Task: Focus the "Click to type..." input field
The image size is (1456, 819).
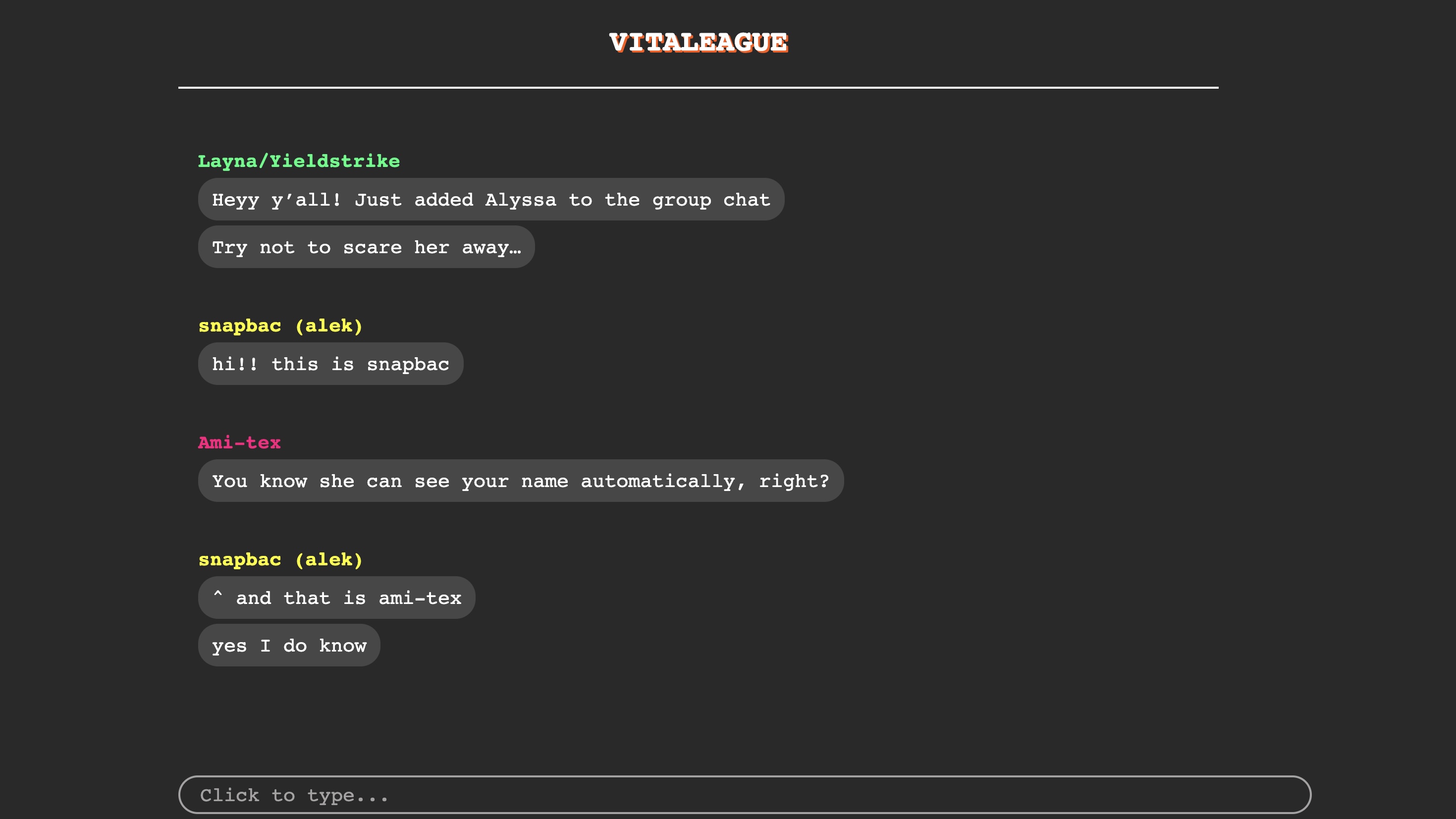Action: point(744,795)
